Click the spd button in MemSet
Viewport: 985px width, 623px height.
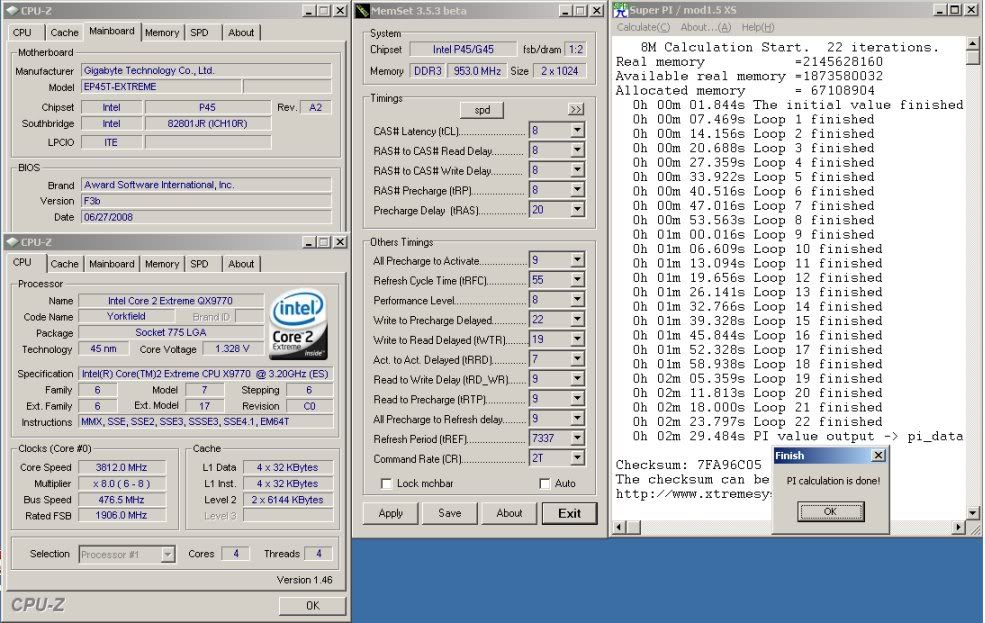[x=482, y=110]
